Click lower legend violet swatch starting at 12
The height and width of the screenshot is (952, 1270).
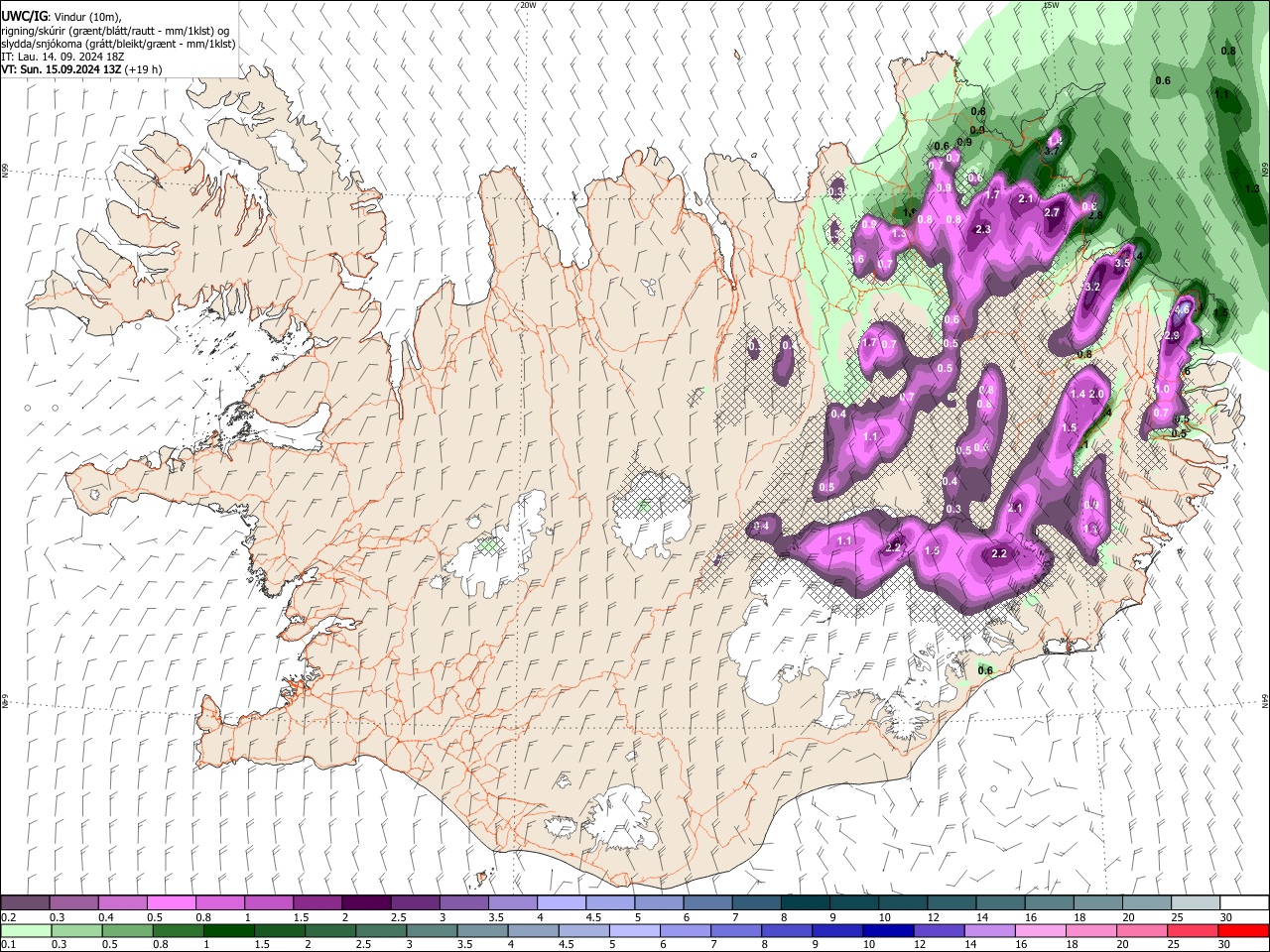point(941,931)
